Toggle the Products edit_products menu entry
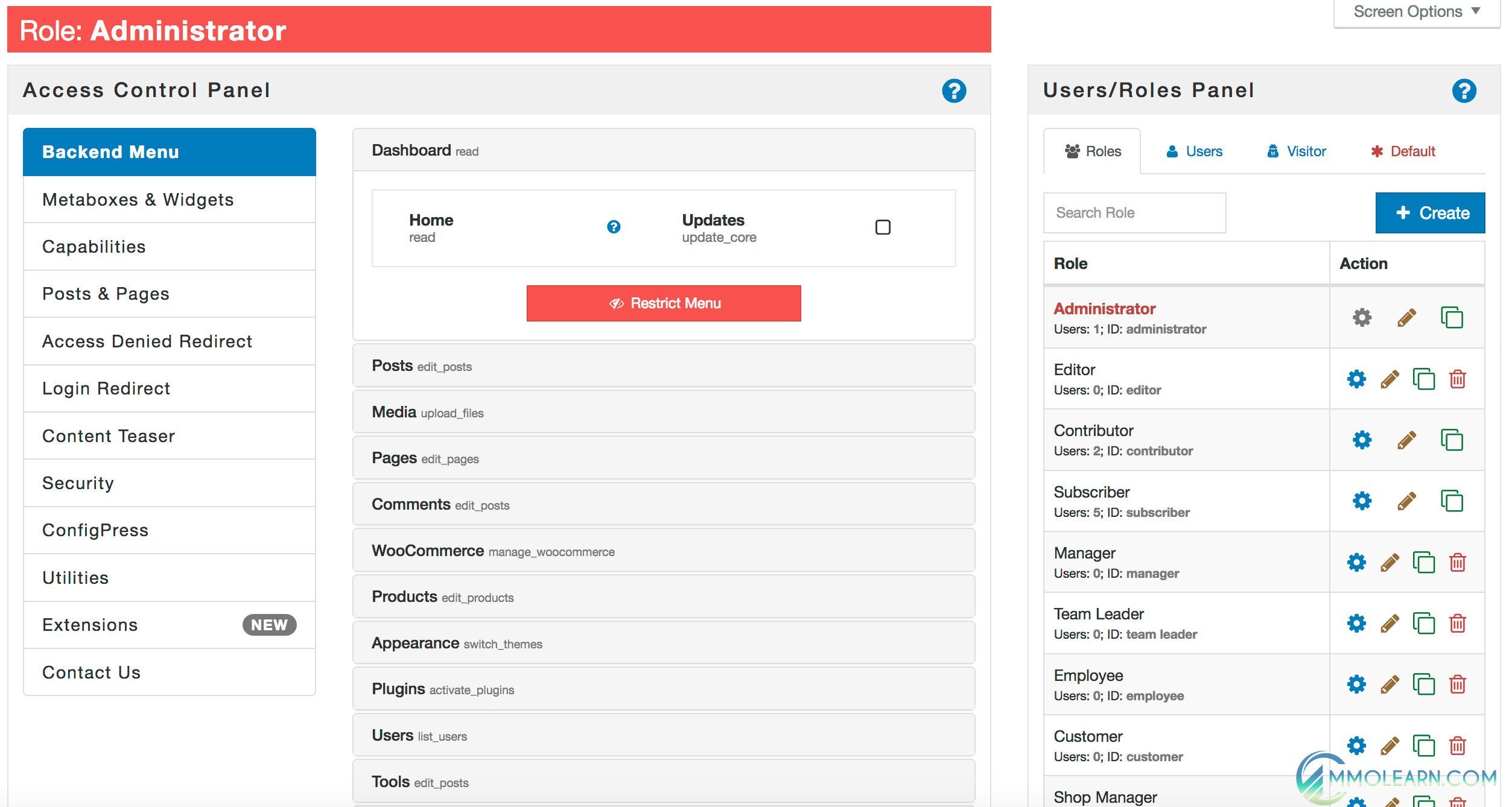The width and height of the screenshot is (1512, 807). (x=664, y=597)
